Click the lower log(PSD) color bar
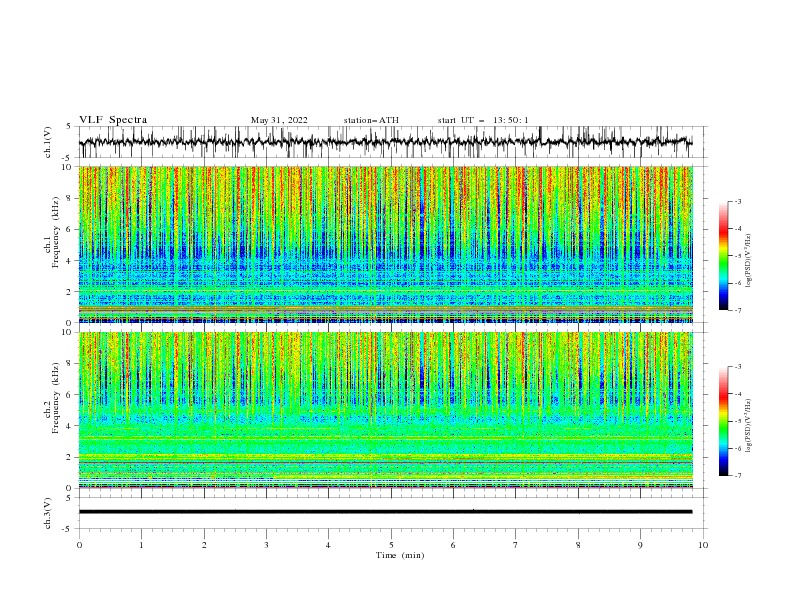Viewport: 792px width, 612px height. 723,421
